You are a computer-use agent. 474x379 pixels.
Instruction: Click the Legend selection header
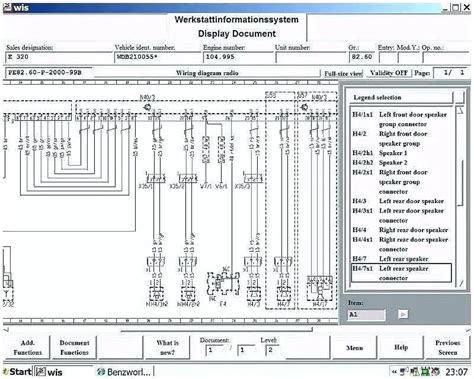400,97
